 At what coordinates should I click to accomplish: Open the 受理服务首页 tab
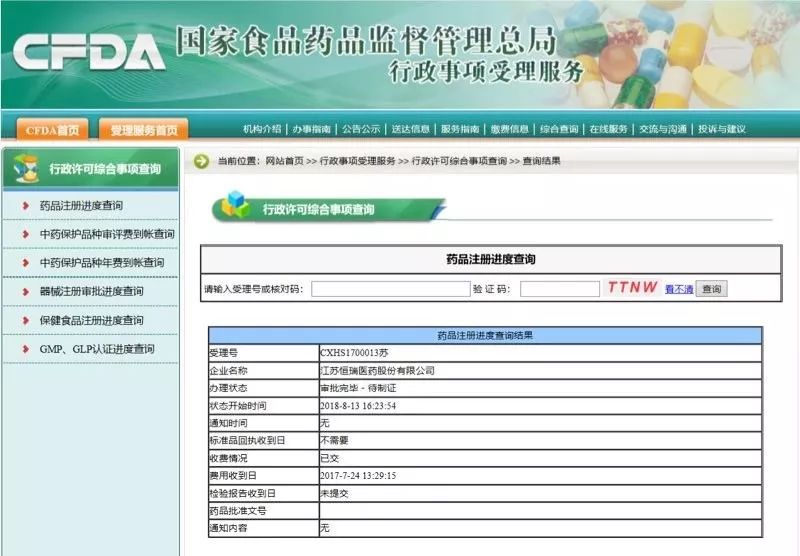[x=143, y=130]
